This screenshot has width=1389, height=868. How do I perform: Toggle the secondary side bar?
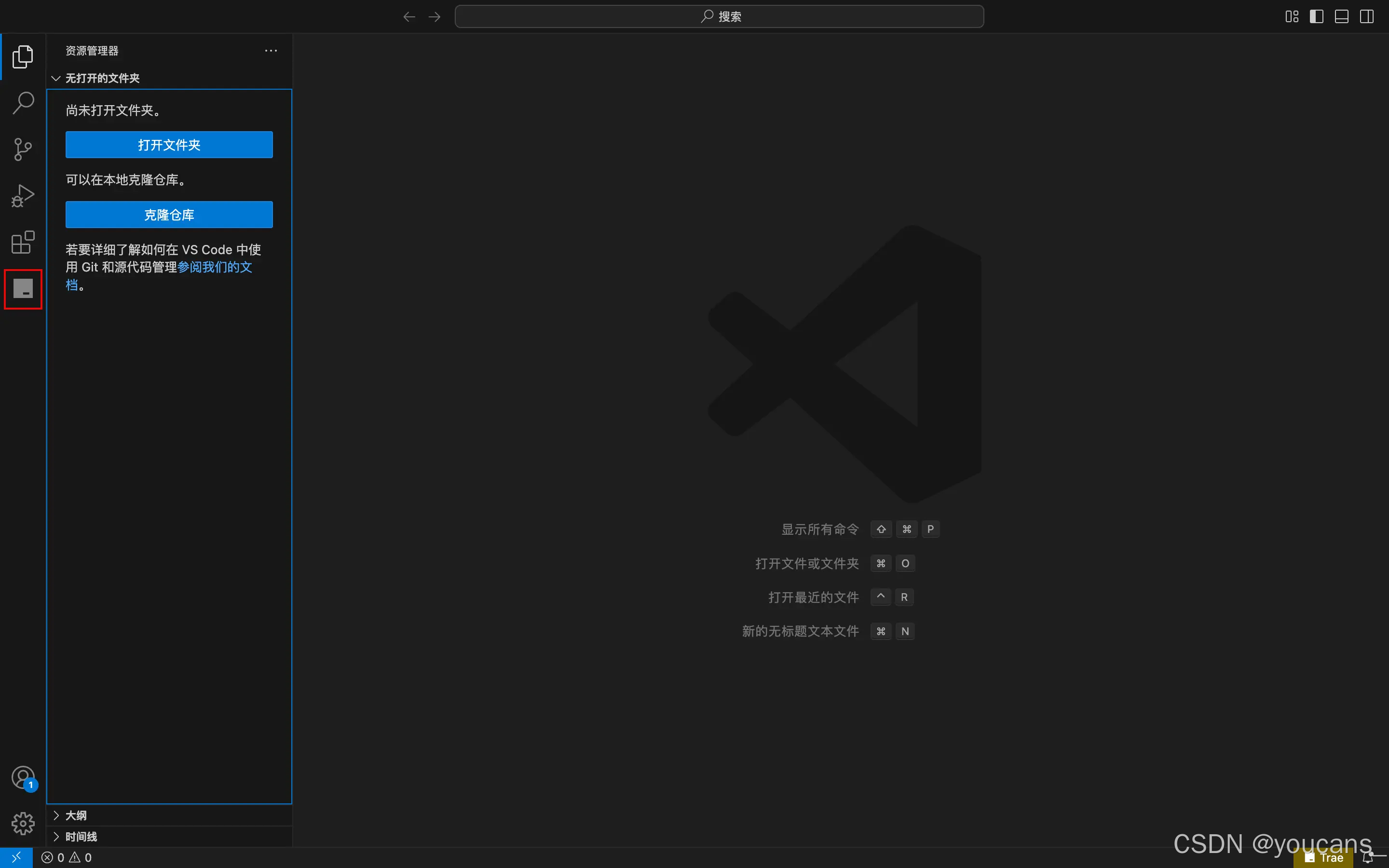click(x=1367, y=17)
